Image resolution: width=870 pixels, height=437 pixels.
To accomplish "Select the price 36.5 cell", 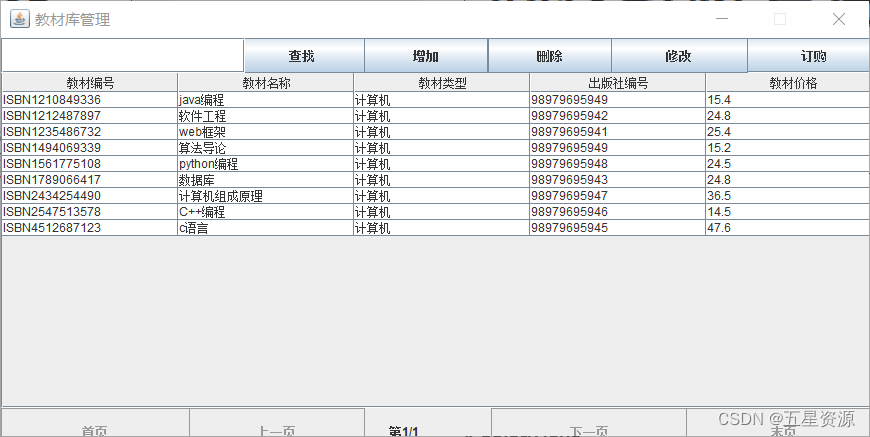I will pos(788,196).
